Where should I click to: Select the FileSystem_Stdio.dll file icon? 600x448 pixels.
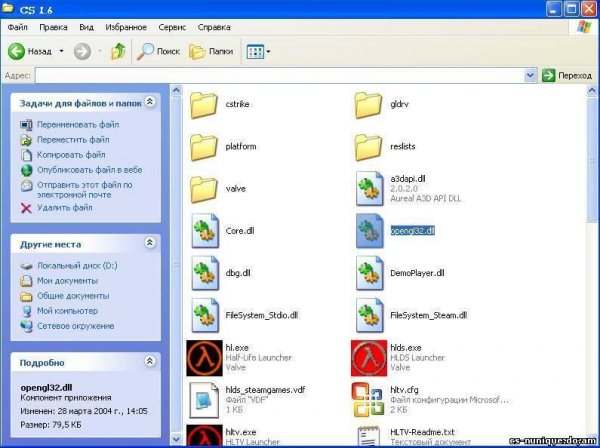pyautogui.click(x=205, y=315)
